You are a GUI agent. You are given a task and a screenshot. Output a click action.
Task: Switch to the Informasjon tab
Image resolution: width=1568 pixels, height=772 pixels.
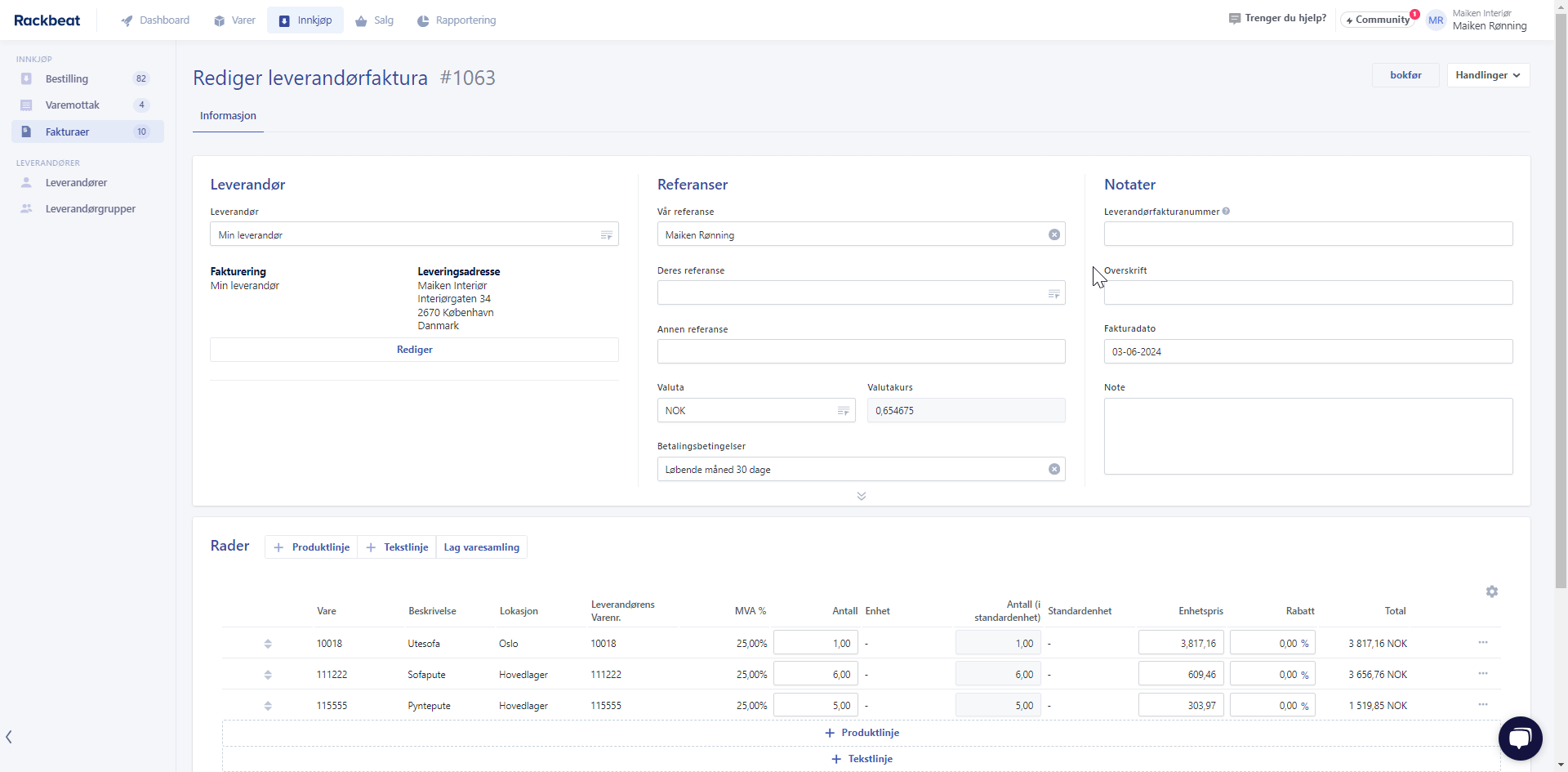click(228, 116)
